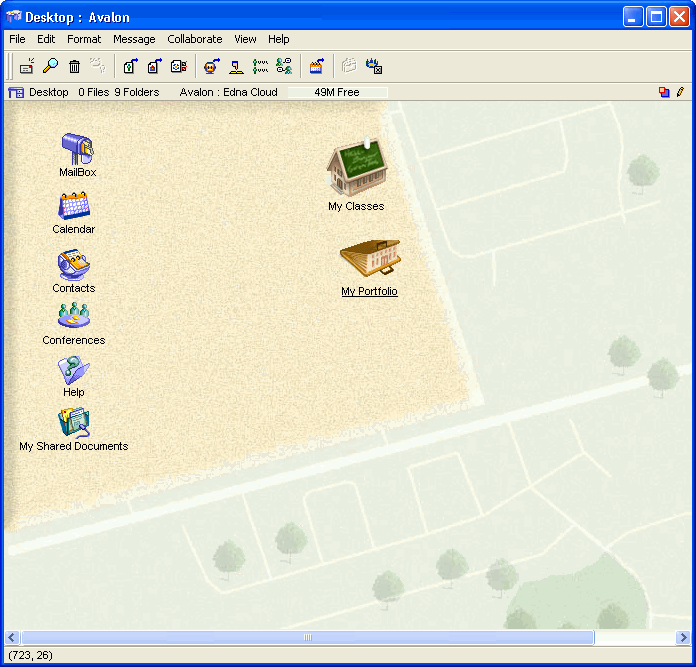
Task: Open the Help desktop icon
Action: point(74,370)
